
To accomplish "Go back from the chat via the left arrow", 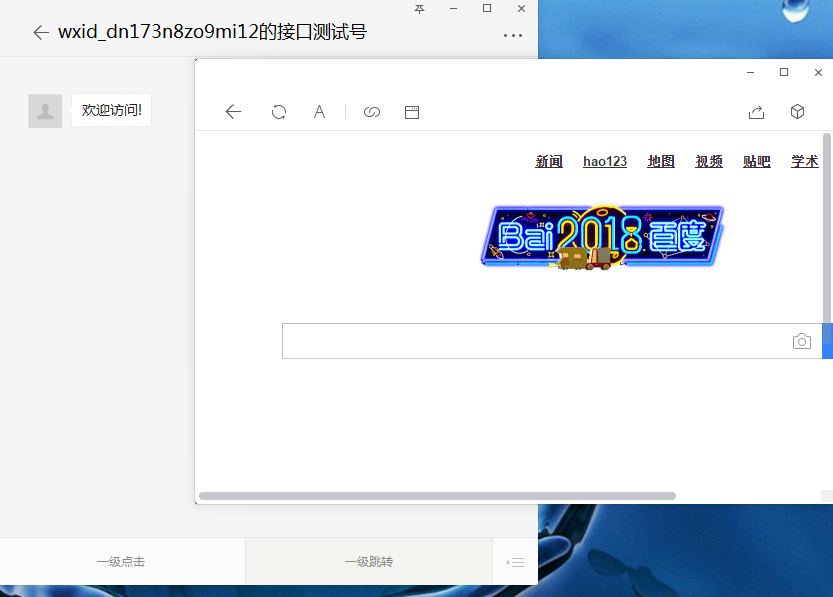I will pyautogui.click(x=41, y=32).
